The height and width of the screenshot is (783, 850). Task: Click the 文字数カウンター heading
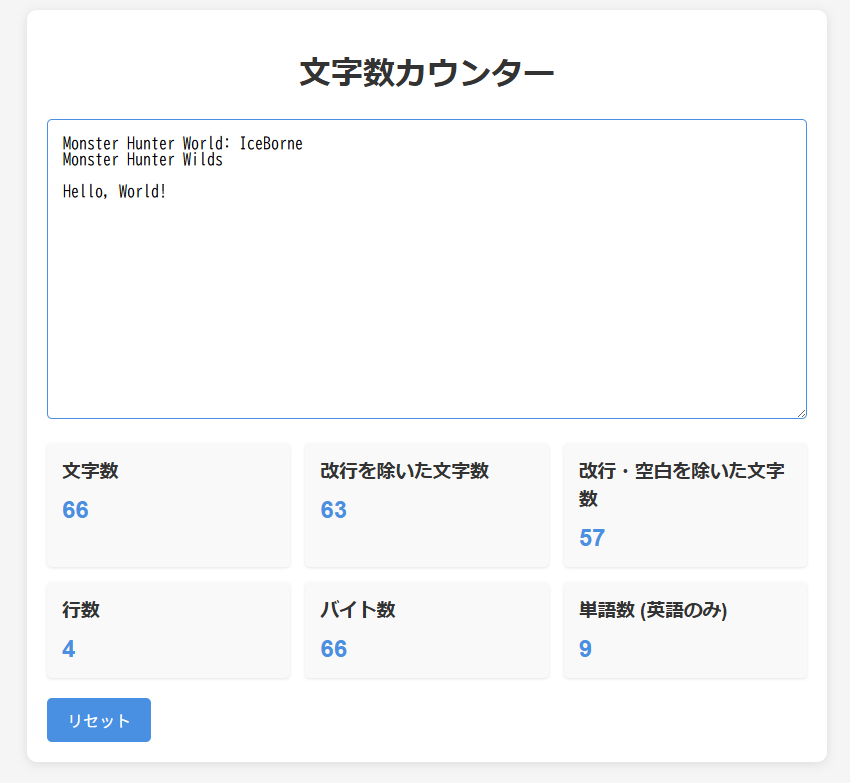click(427, 73)
